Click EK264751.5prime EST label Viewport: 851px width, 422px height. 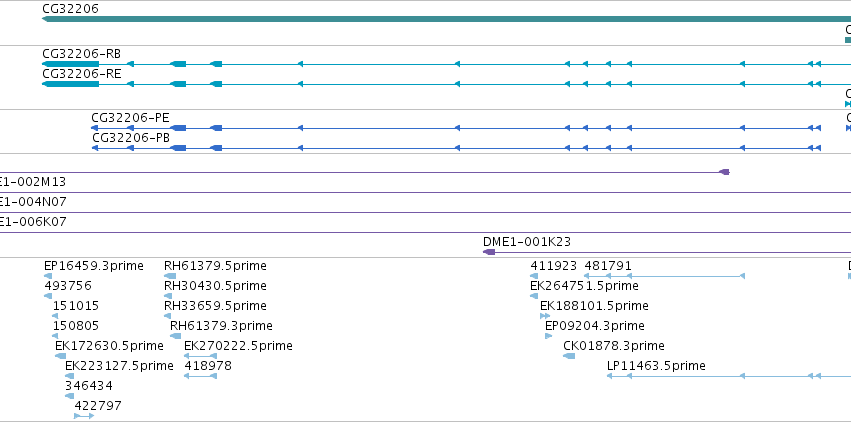pyautogui.click(x=585, y=286)
